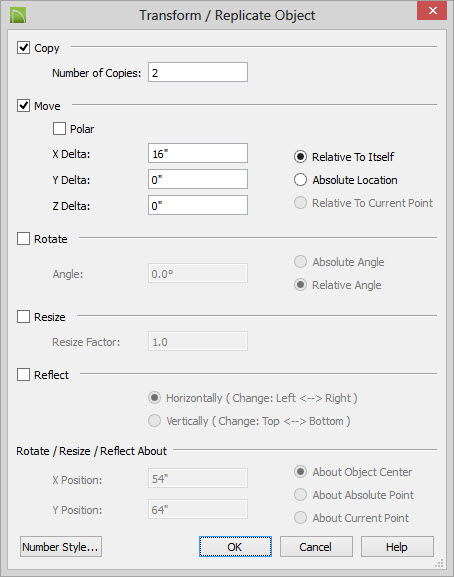Screen dimensions: 454x577
Task: Choose Absolute Location radio option
Action: pyautogui.click(x=300, y=180)
